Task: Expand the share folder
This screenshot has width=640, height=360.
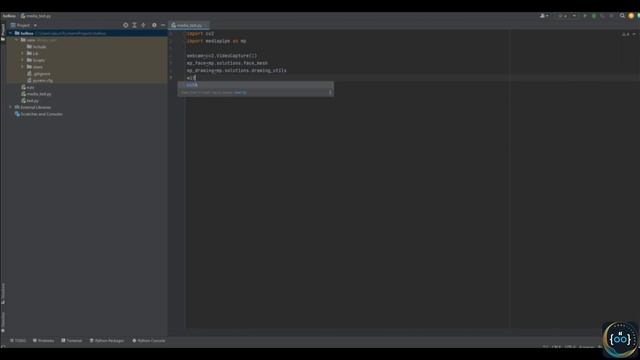Action: pos(22,67)
